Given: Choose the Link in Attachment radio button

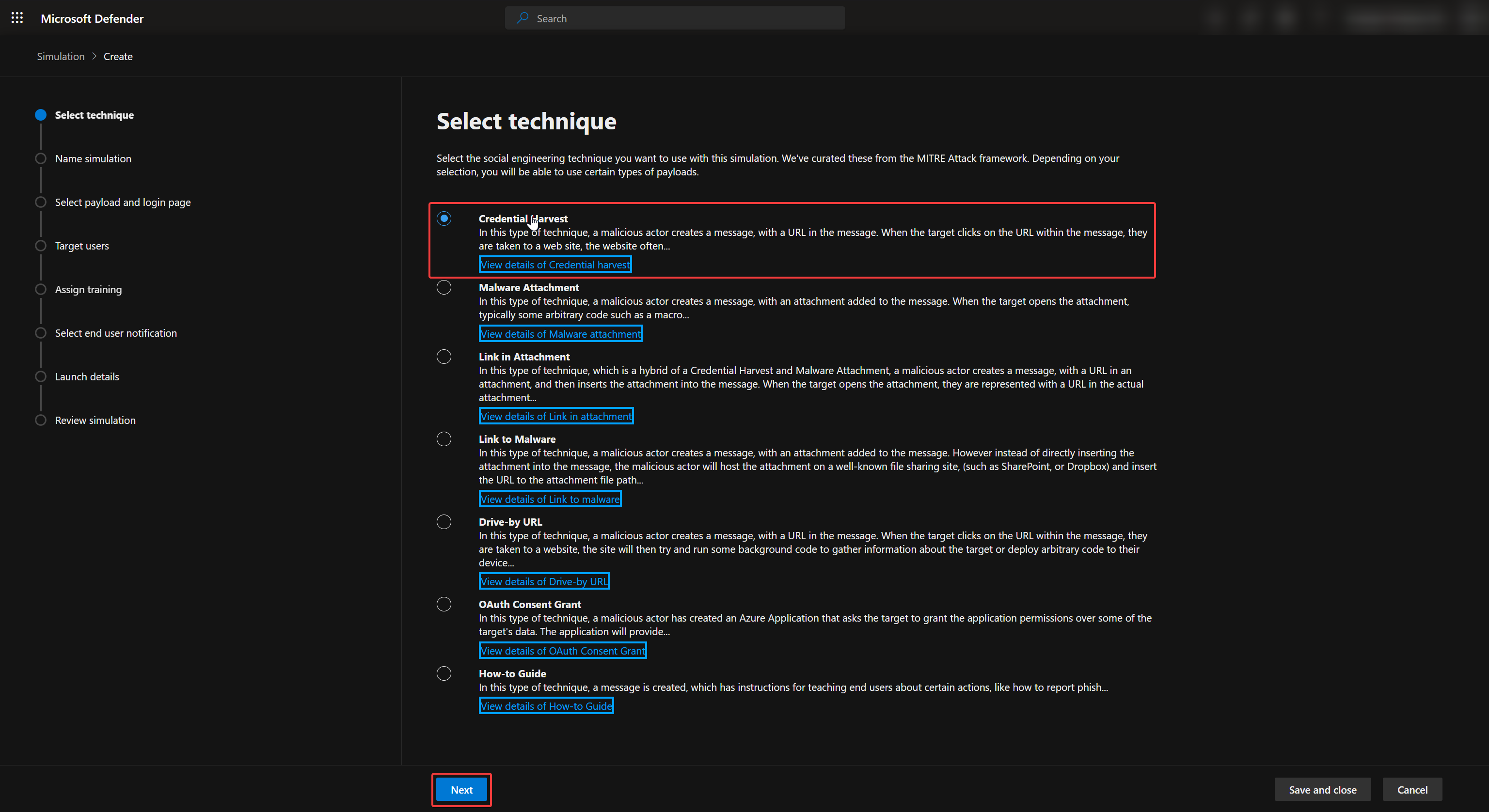Looking at the screenshot, I should (444, 357).
